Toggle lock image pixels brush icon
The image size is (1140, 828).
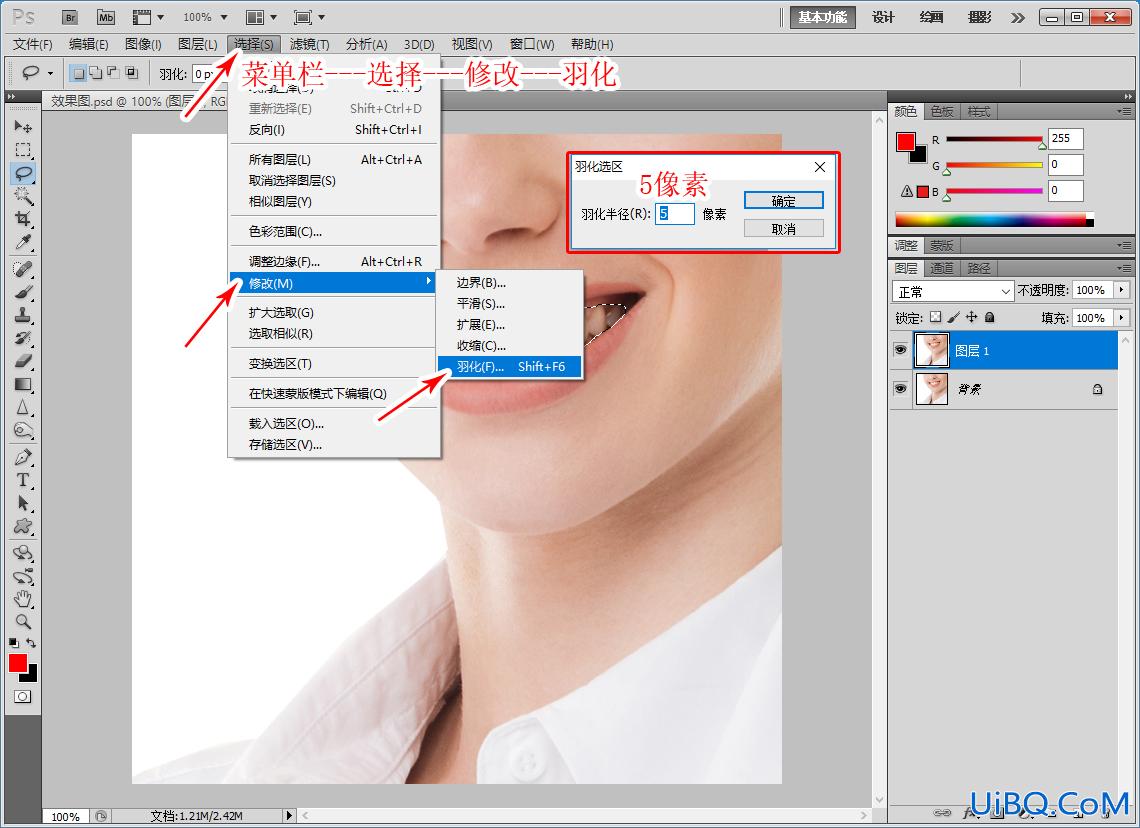(953, 317)
